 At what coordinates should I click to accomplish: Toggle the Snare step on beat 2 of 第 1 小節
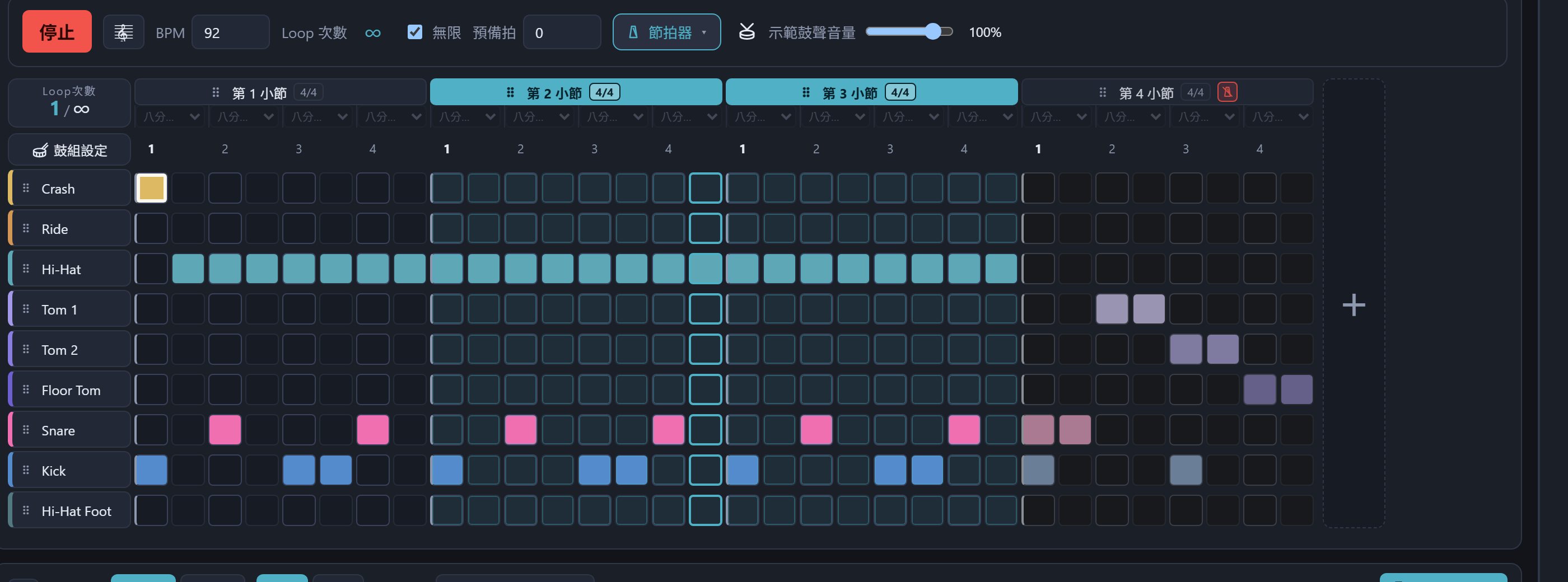(x=225, y=430)
